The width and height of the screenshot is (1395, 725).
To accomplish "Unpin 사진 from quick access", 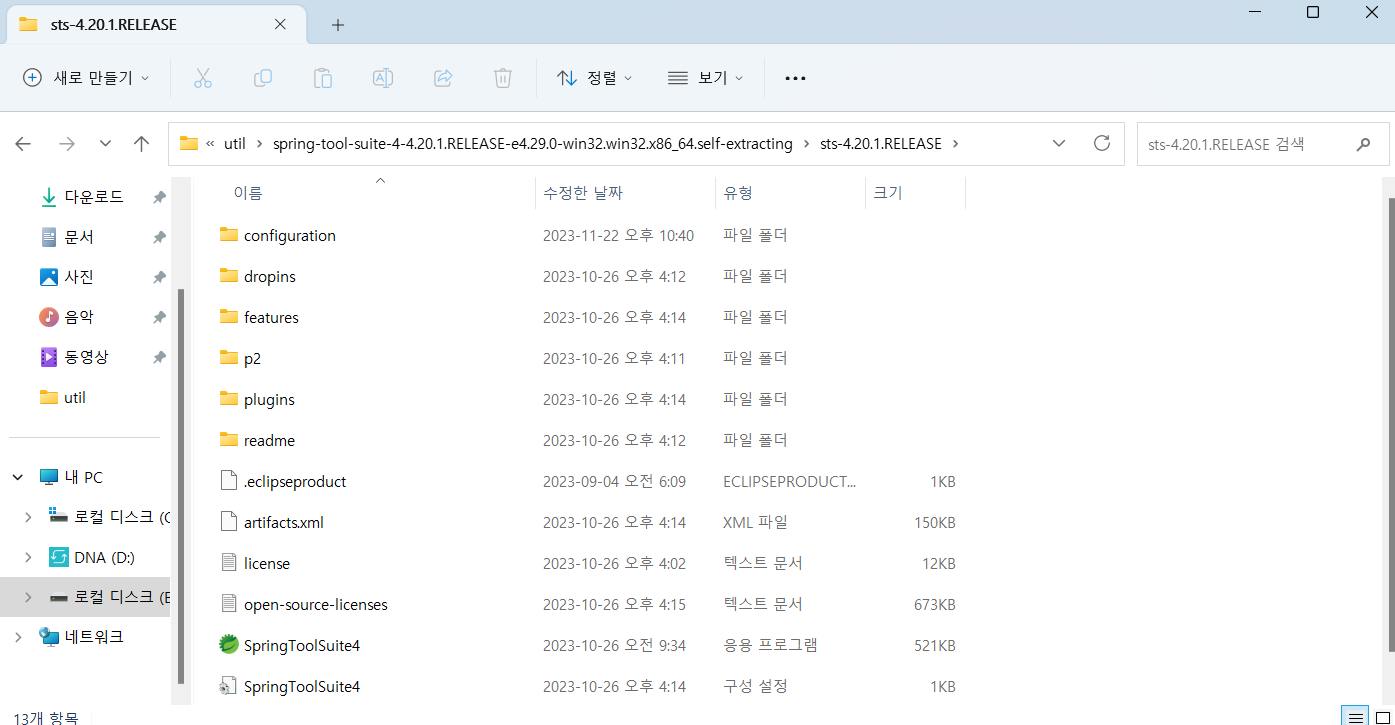I will tap(159, 278).
